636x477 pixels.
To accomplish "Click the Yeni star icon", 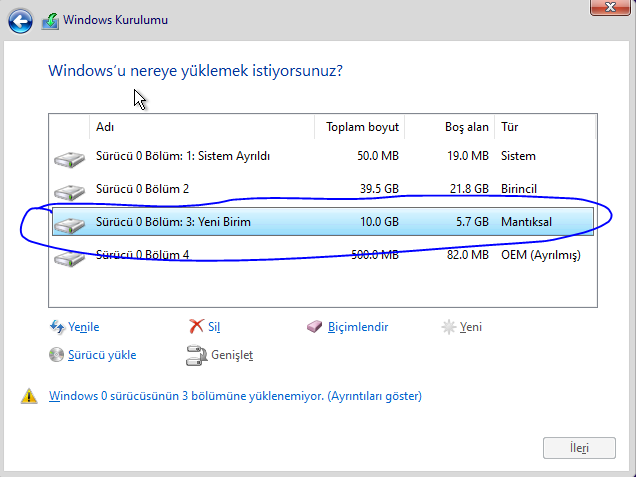I will click(449, 327).
